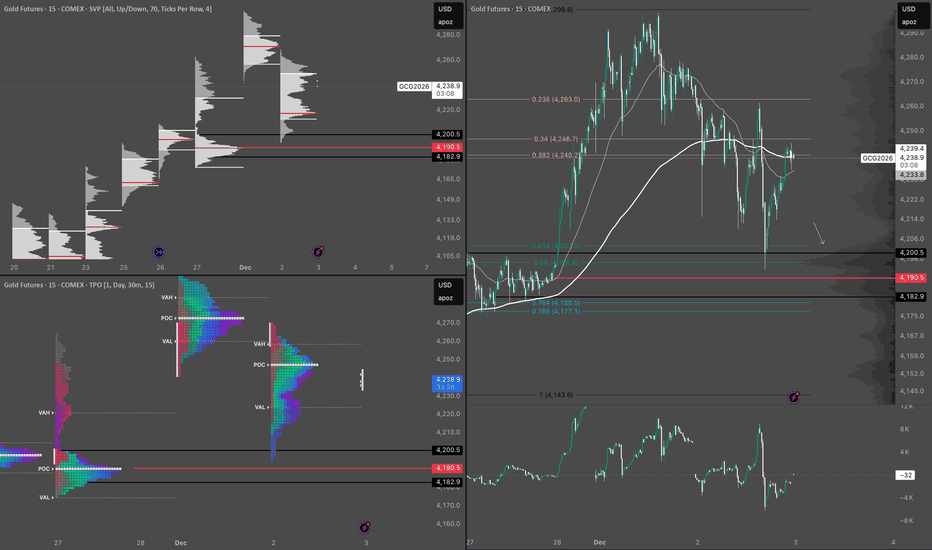The image size is (932, 550).
Task: Click the lightning event icon in the SVP chart
Action: 318,251
